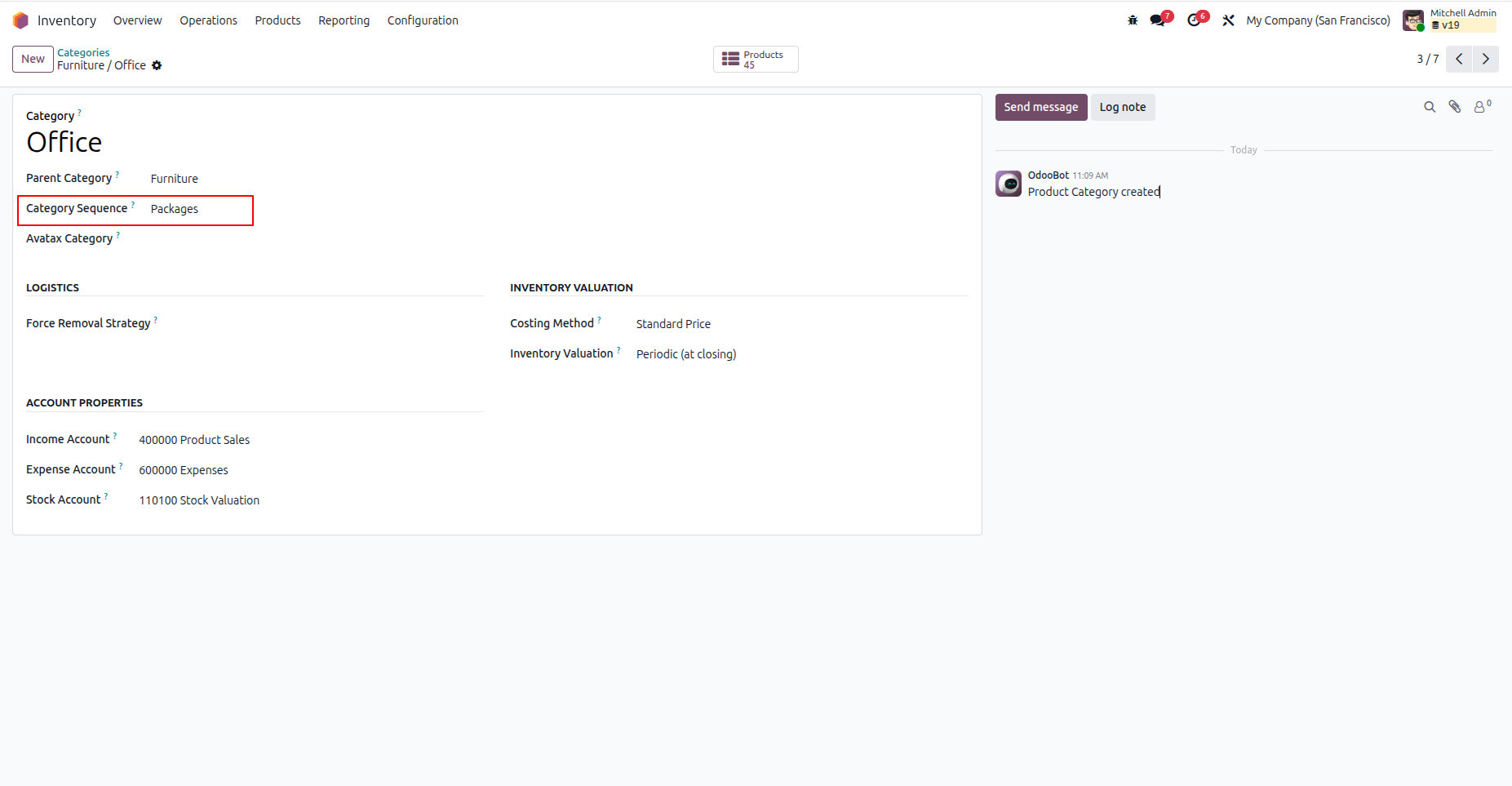Click the Mitchell Admin avatar
The image size is (1512, 786).
pyautogui.click(x=1413, y=20)
